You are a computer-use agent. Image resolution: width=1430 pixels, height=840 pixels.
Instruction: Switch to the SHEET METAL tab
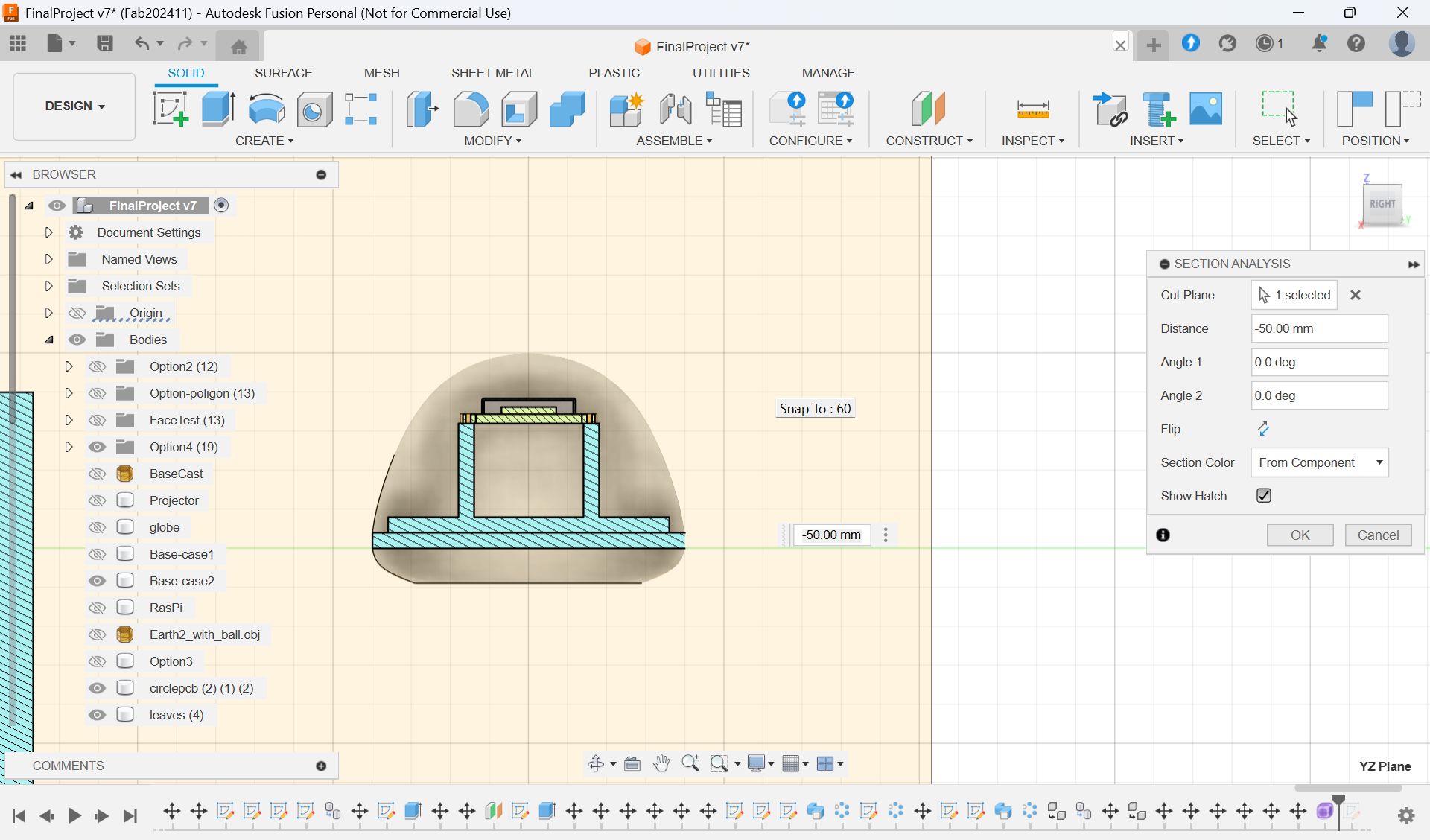click(493, 73)
